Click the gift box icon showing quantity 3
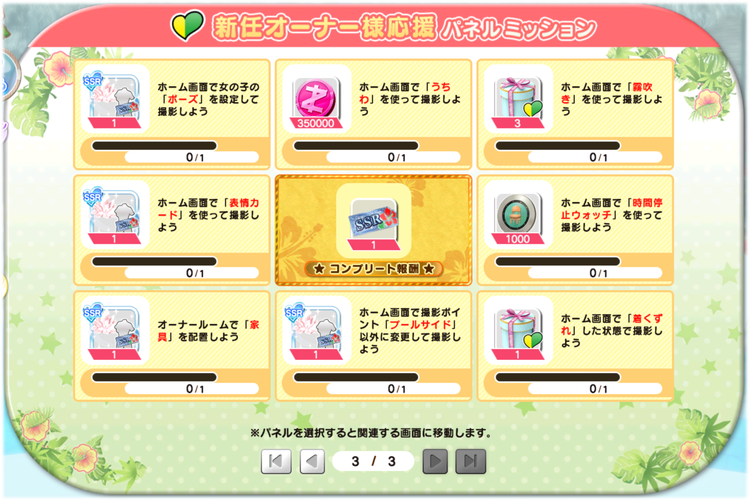750x501 pixels. [518, 99]
